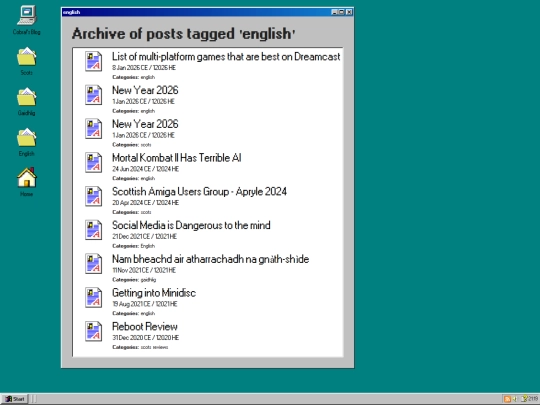Open the New Year 2026 post categorized english

click(x=145, y=90)
